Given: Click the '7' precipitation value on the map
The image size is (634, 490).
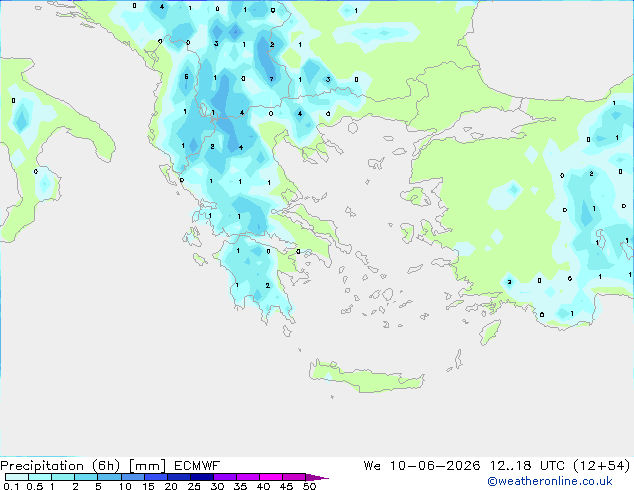Looking at the screenshot, I should (272, 79).
